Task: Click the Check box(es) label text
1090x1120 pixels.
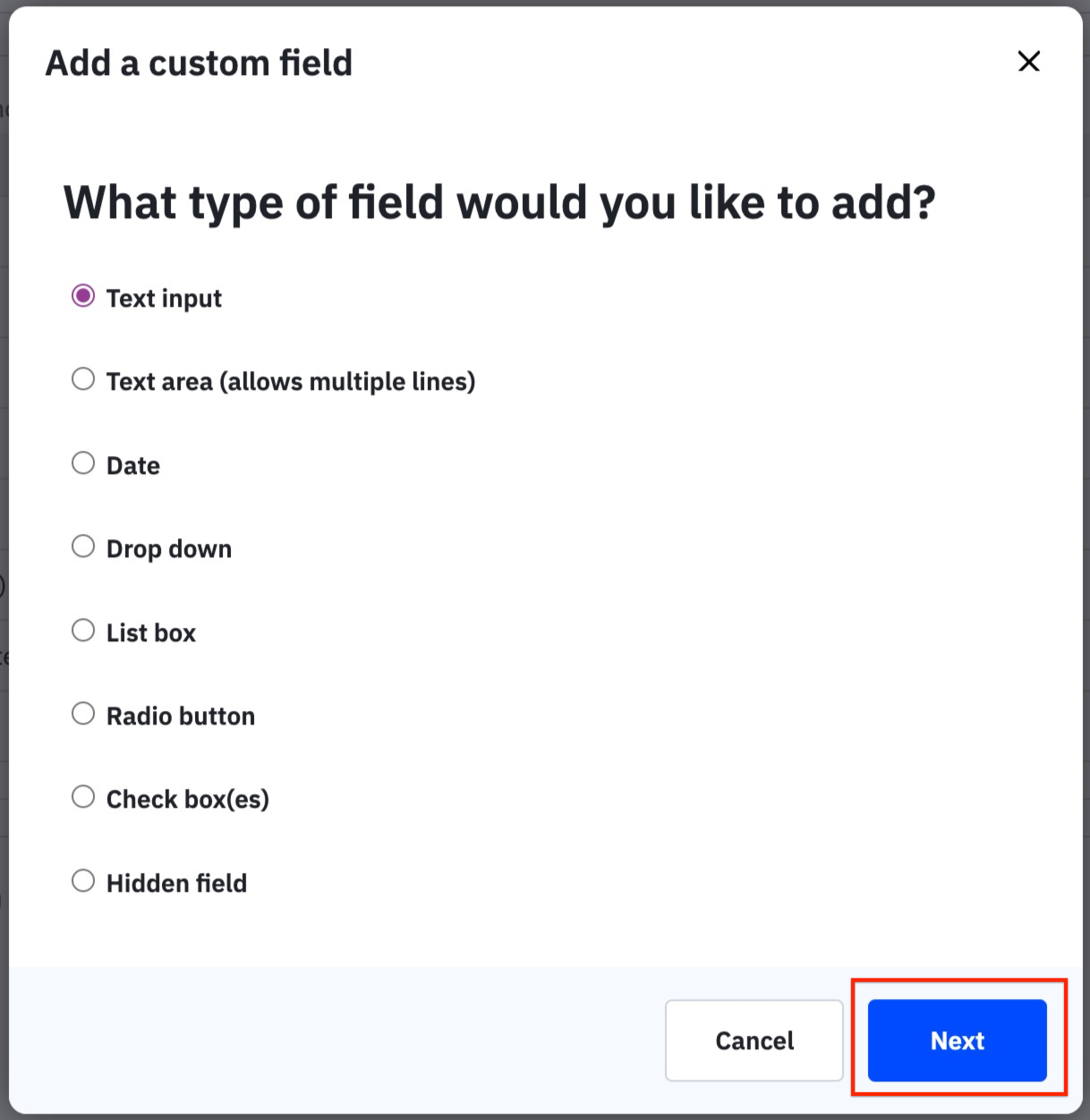Action: [188, 799]
